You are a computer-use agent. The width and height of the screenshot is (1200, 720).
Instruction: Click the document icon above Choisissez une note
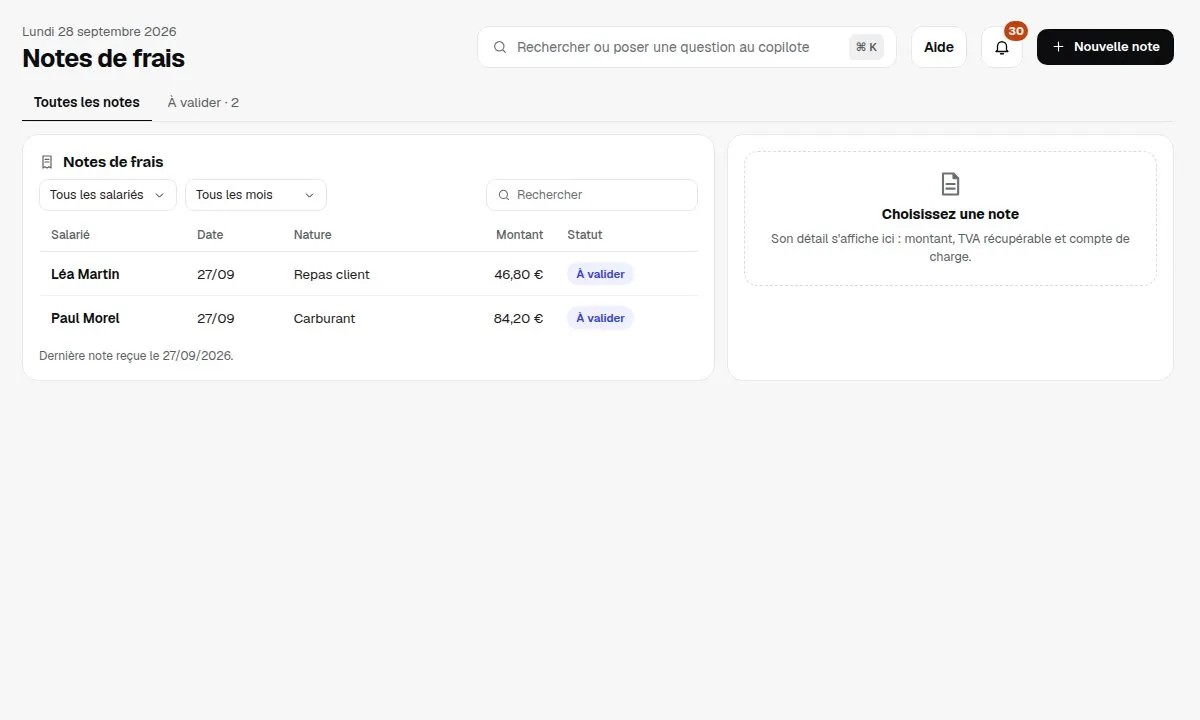coord(950,184)
